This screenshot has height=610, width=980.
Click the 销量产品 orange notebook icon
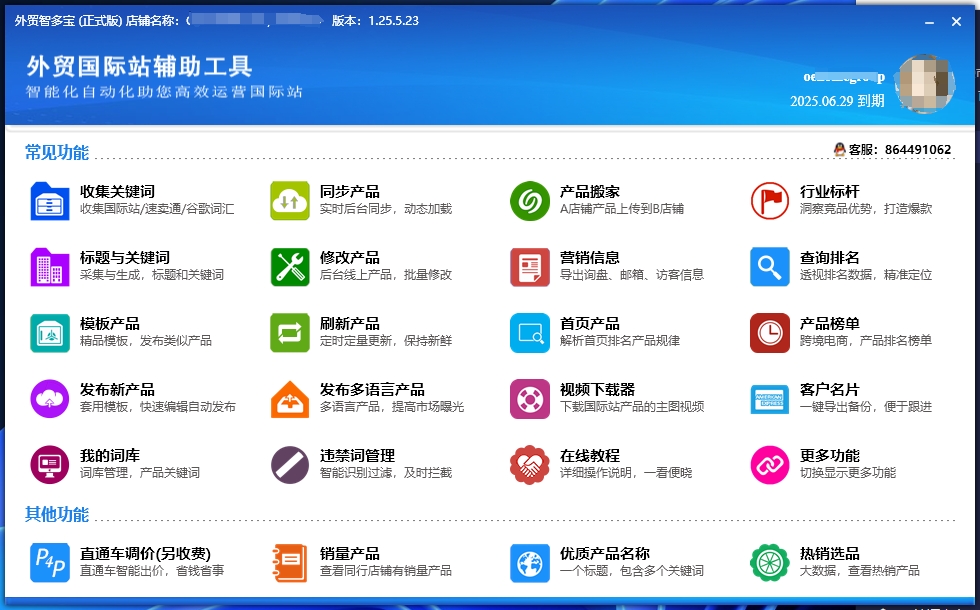point(290,563)
